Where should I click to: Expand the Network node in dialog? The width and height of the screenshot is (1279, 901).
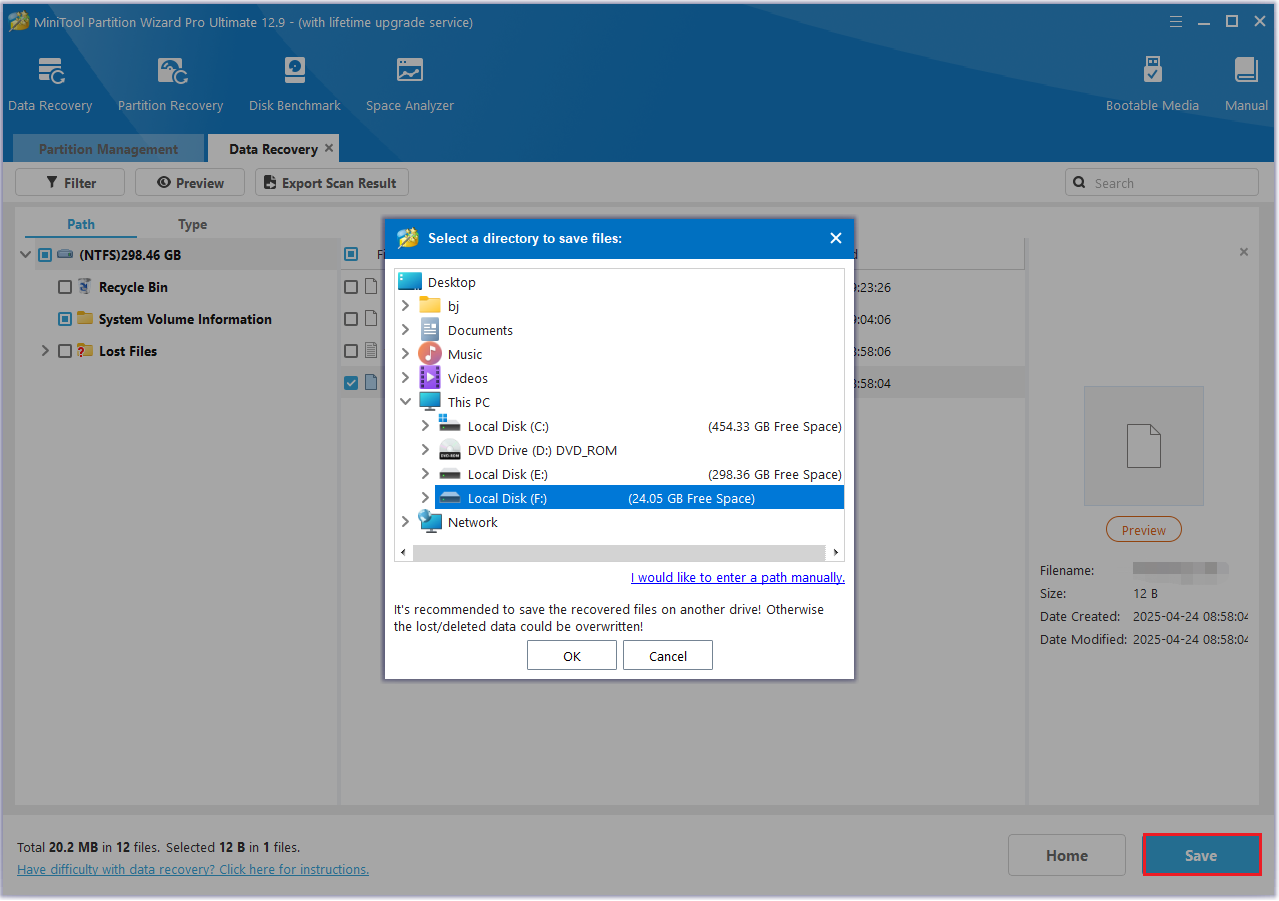click(405, 522)
